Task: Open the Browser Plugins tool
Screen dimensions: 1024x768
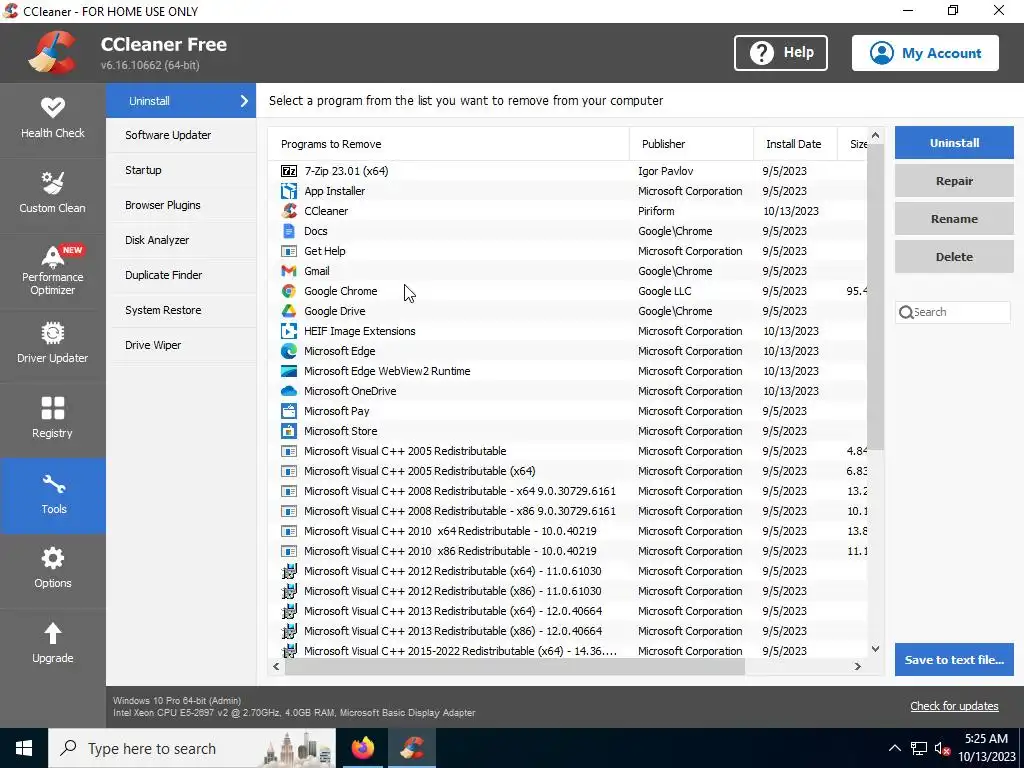Action: point(181,205)
